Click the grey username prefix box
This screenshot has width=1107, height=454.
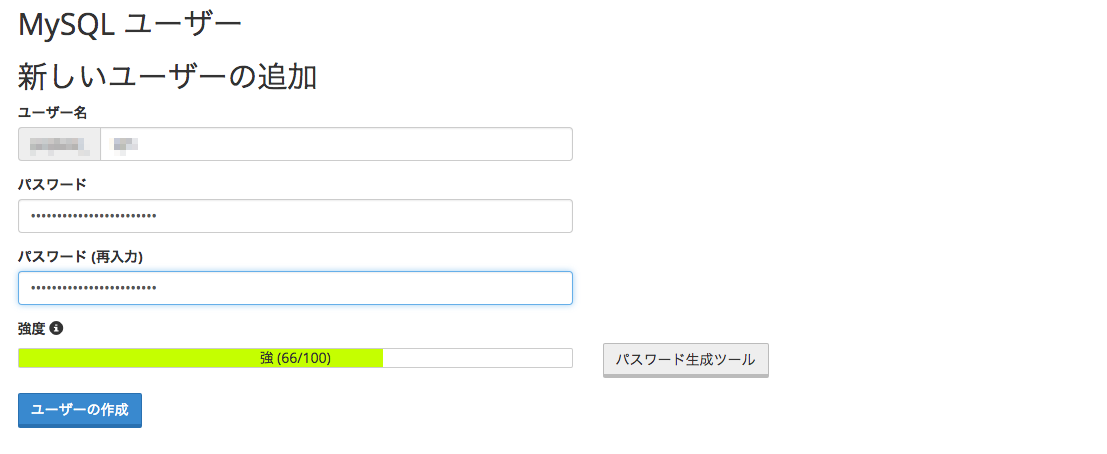(60, 144)
